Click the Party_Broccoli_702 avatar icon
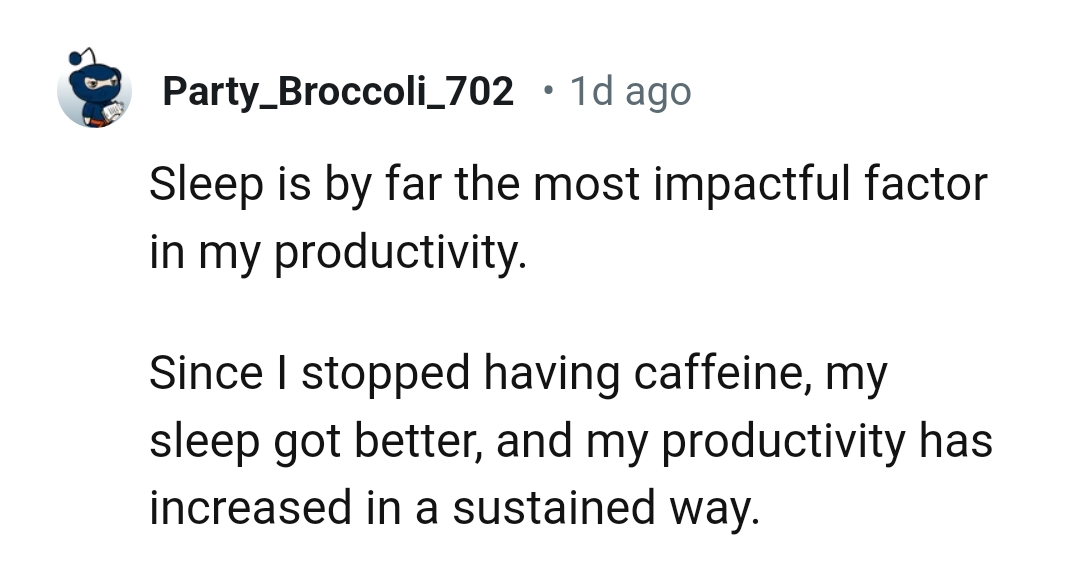This screenshot has height=574, width=1080. pos(94,91)
